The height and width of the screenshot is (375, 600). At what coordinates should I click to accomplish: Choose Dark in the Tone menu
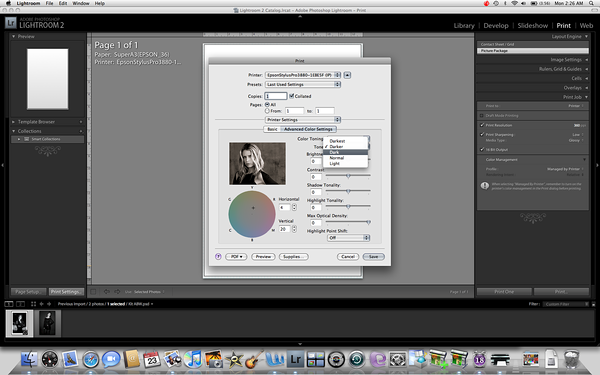[346, 152]
